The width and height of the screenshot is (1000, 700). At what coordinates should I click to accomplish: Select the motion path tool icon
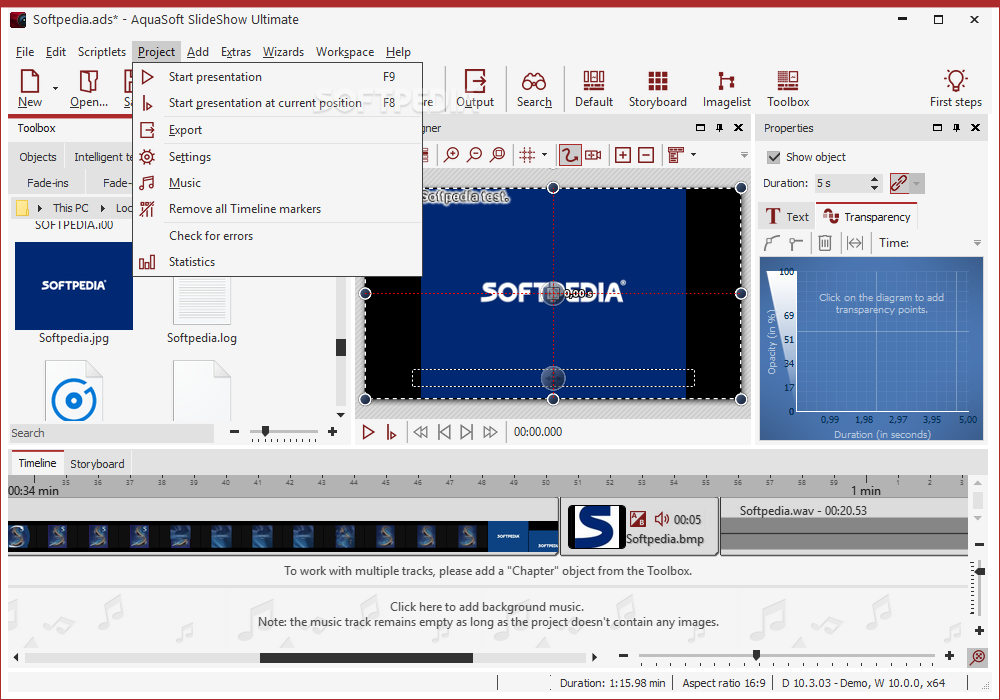[570, 155]
